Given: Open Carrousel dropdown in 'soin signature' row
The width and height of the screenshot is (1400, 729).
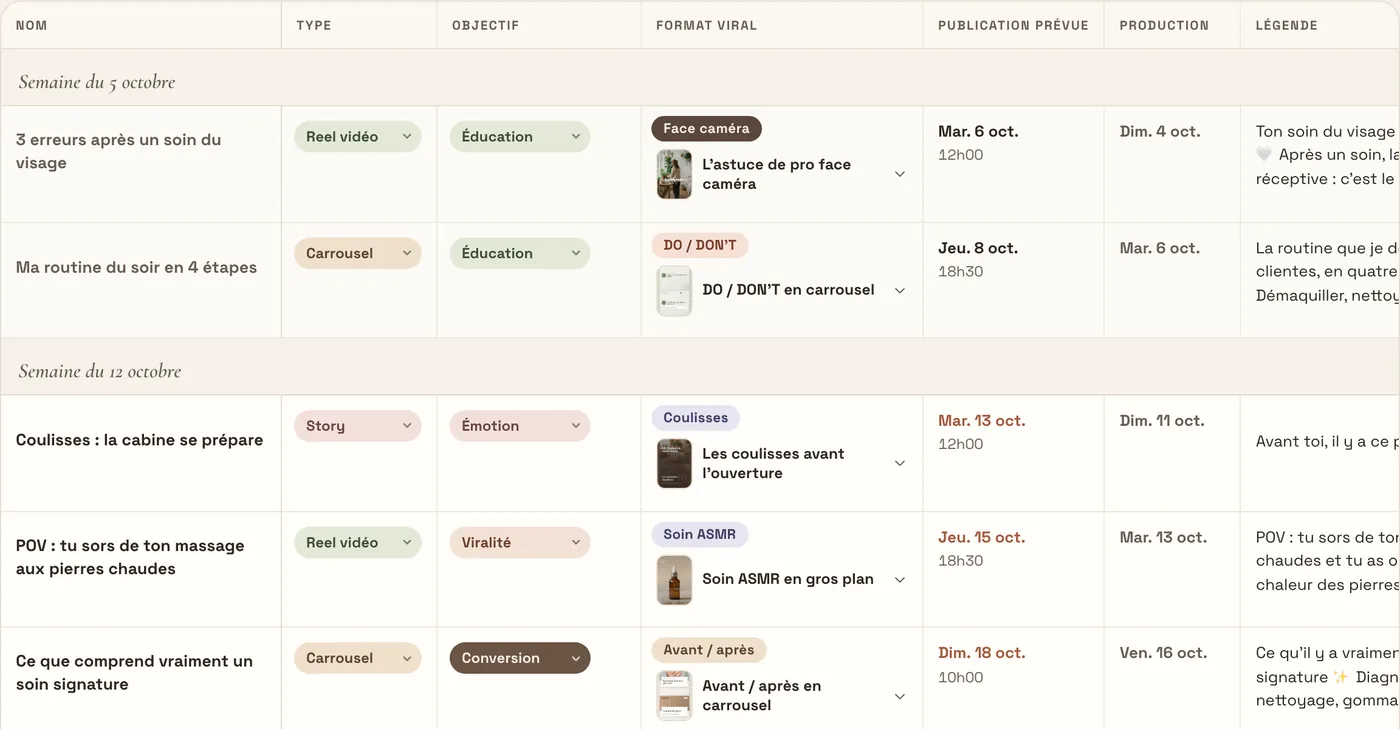Looking at the screenshot, I should [357, 658].
